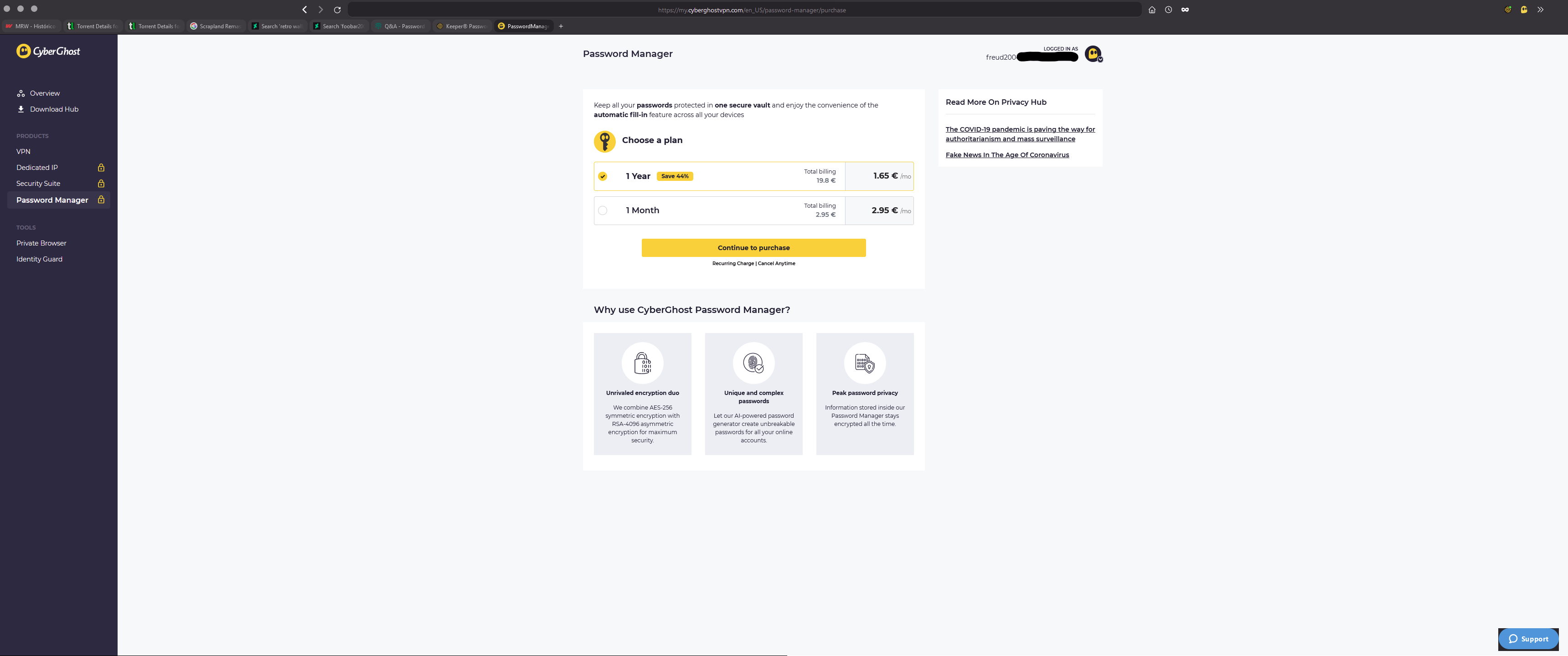Expand the account avatar dropdown menu

1093,54
